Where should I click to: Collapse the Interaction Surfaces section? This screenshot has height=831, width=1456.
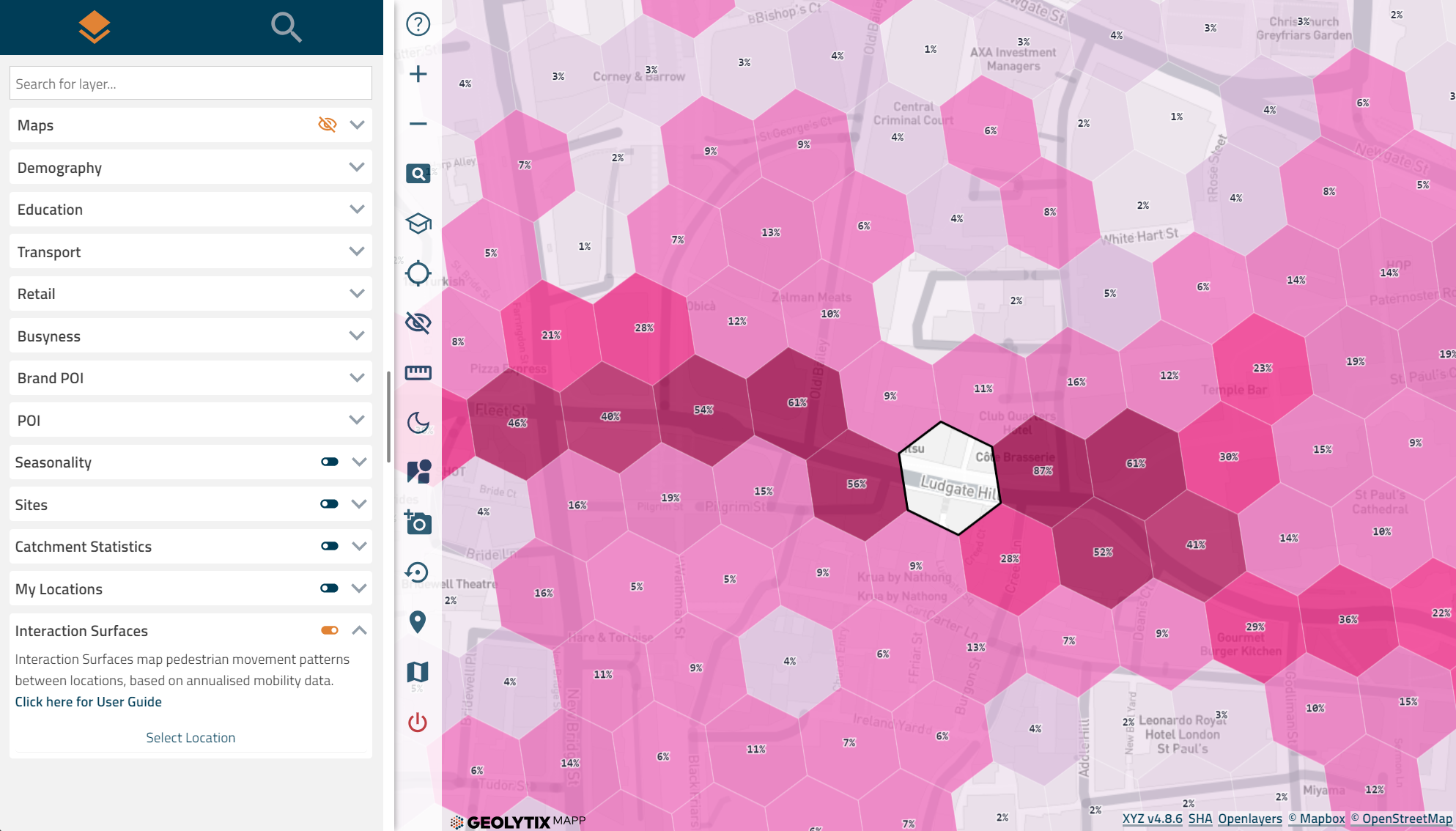[x=359, y=631]
